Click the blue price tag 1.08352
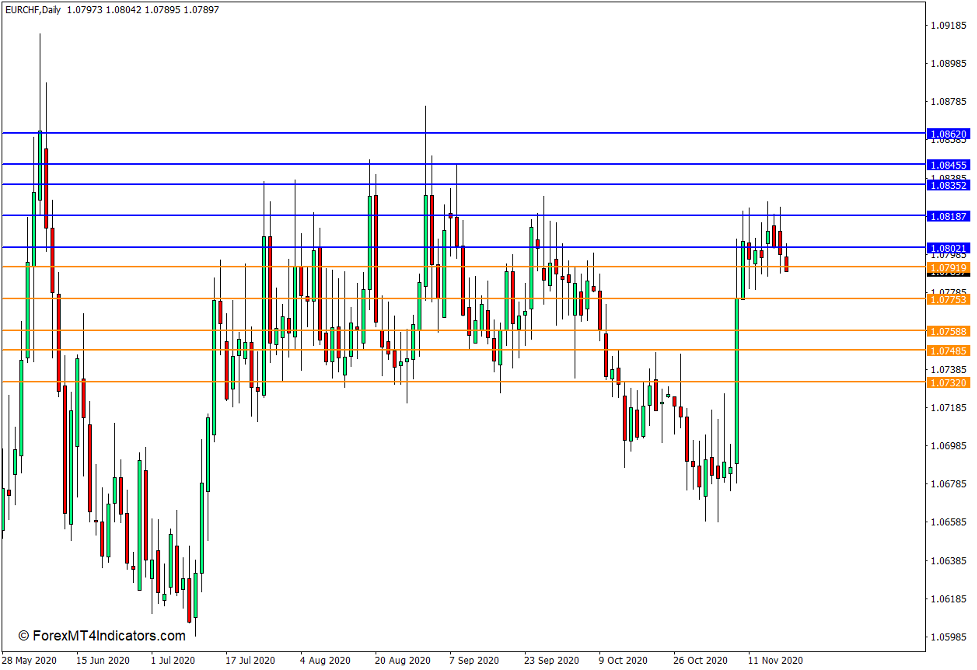 pos(948,185)
